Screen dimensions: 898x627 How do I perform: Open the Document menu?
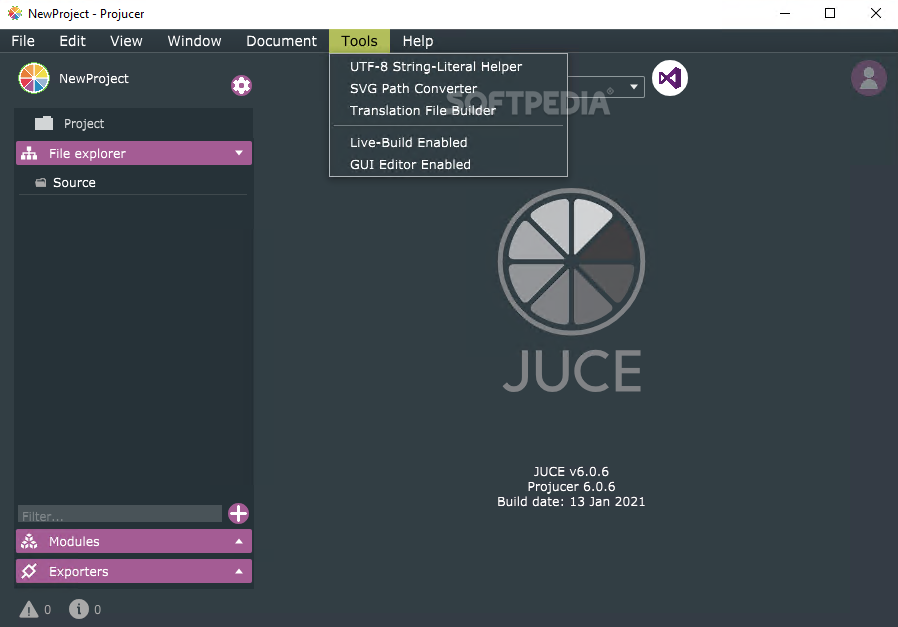[281, 41]
